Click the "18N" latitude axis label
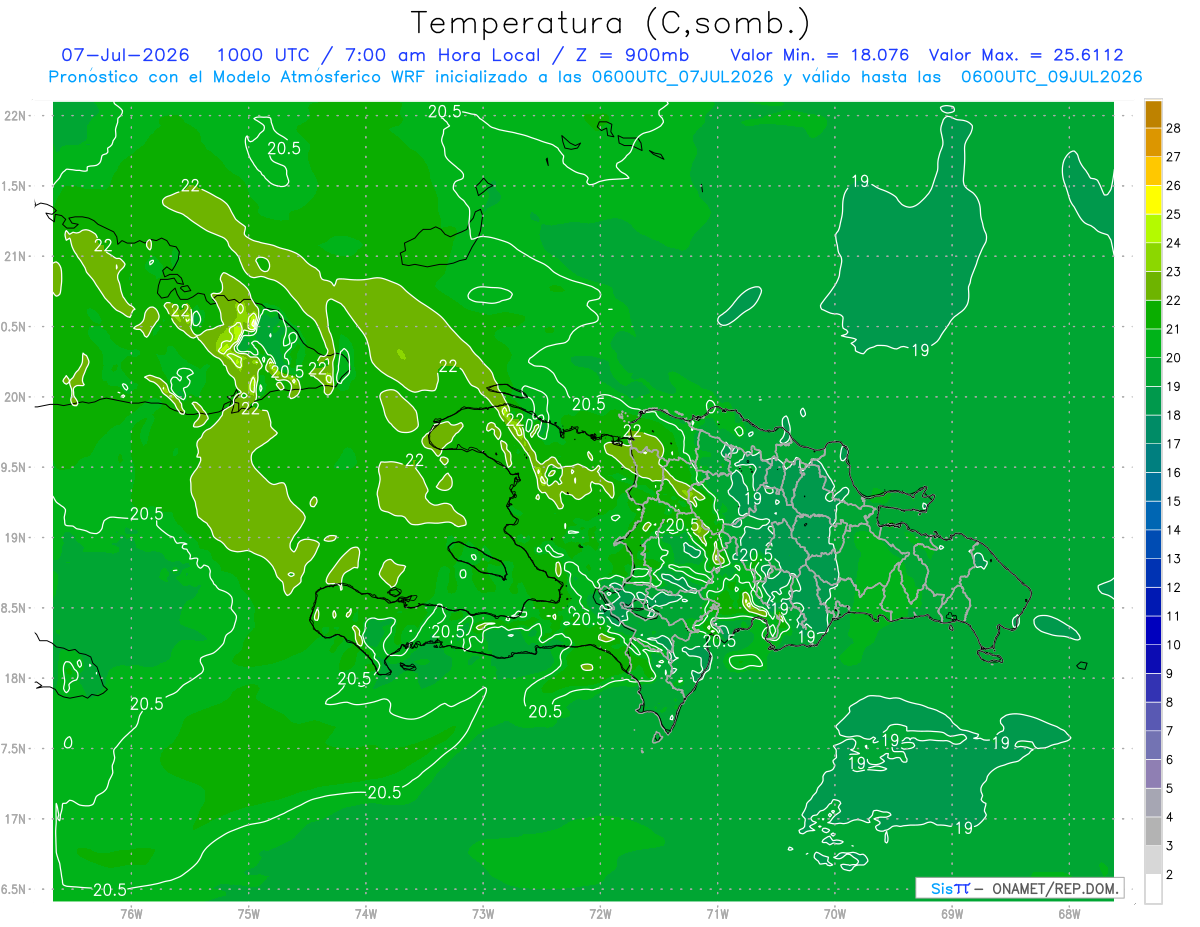The height and width of the screenshot is (927, 1200). click(15, 678)
